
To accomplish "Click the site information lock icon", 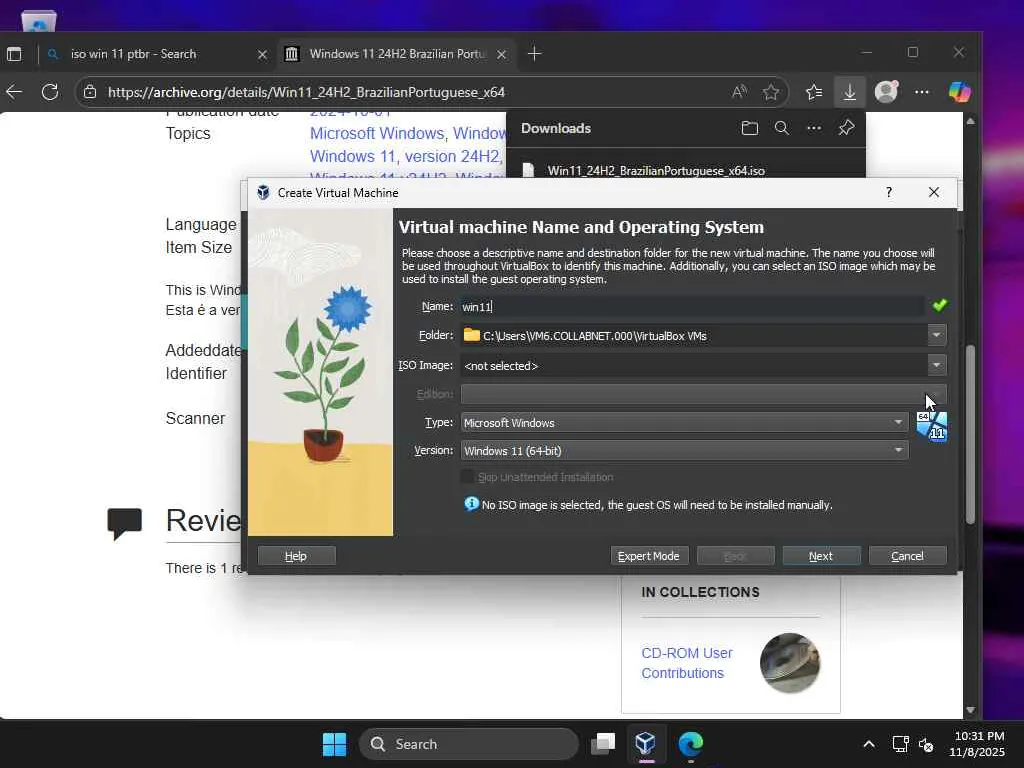I will 90,92.
